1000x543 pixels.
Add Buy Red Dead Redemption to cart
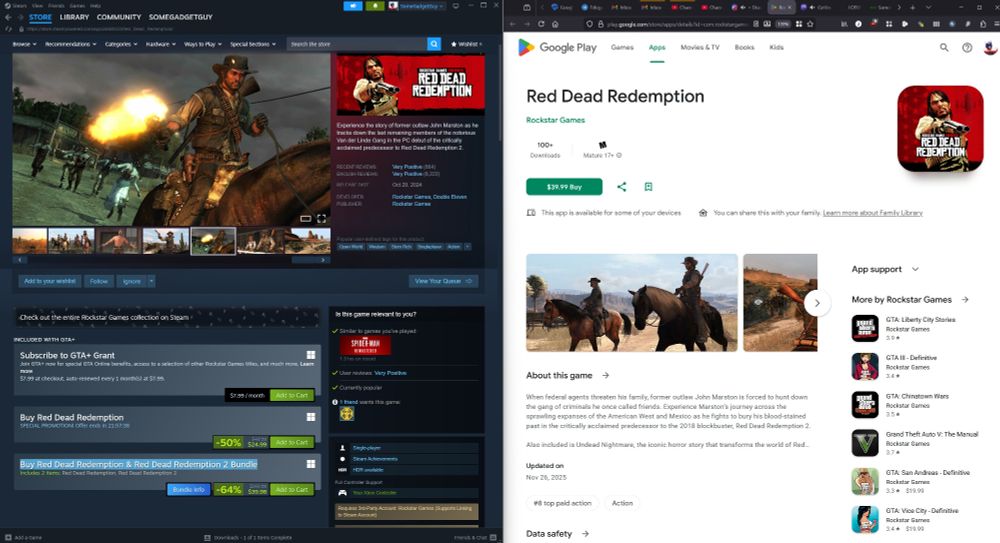(x=292, y=442)
